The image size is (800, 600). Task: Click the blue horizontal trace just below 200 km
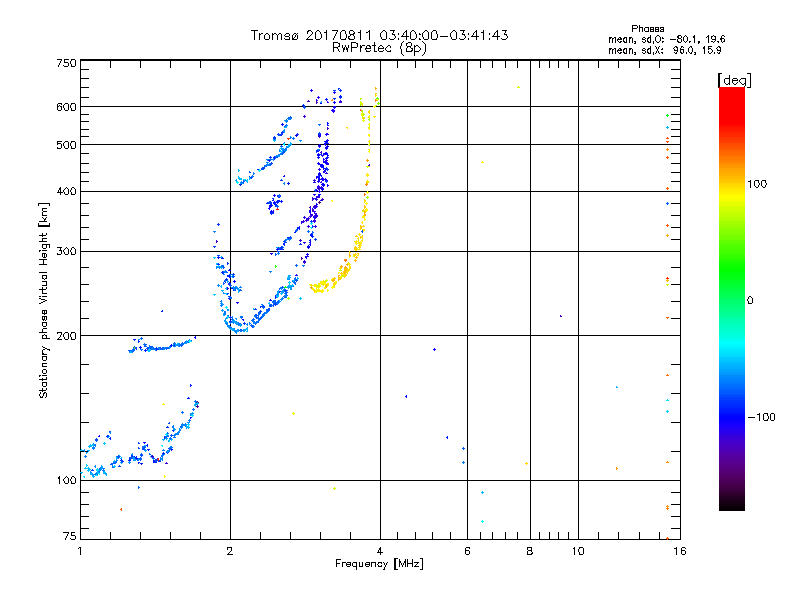coord(162,347)
